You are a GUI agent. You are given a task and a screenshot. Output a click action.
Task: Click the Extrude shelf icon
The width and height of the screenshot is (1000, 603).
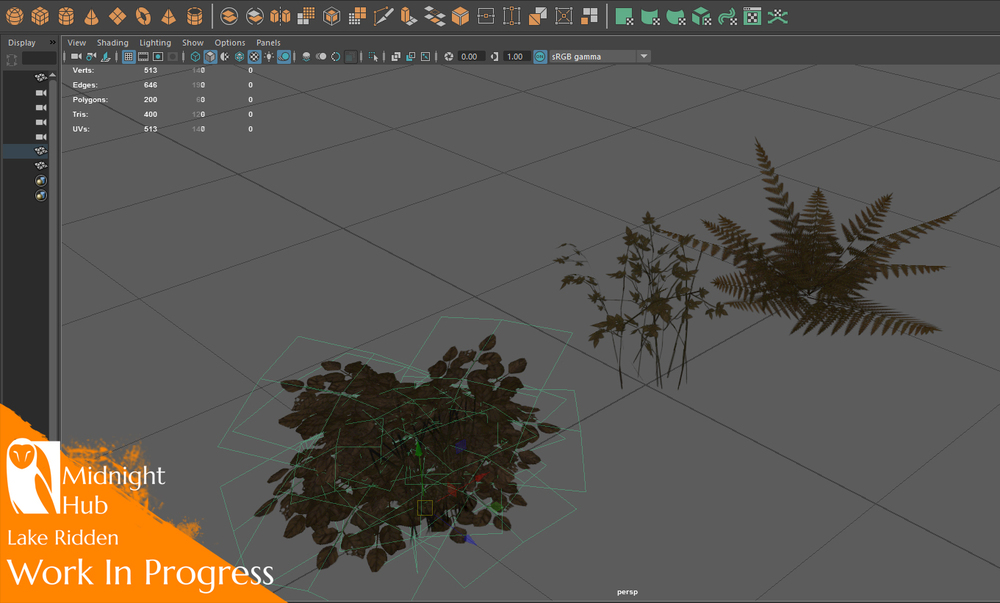pos(409,16)
